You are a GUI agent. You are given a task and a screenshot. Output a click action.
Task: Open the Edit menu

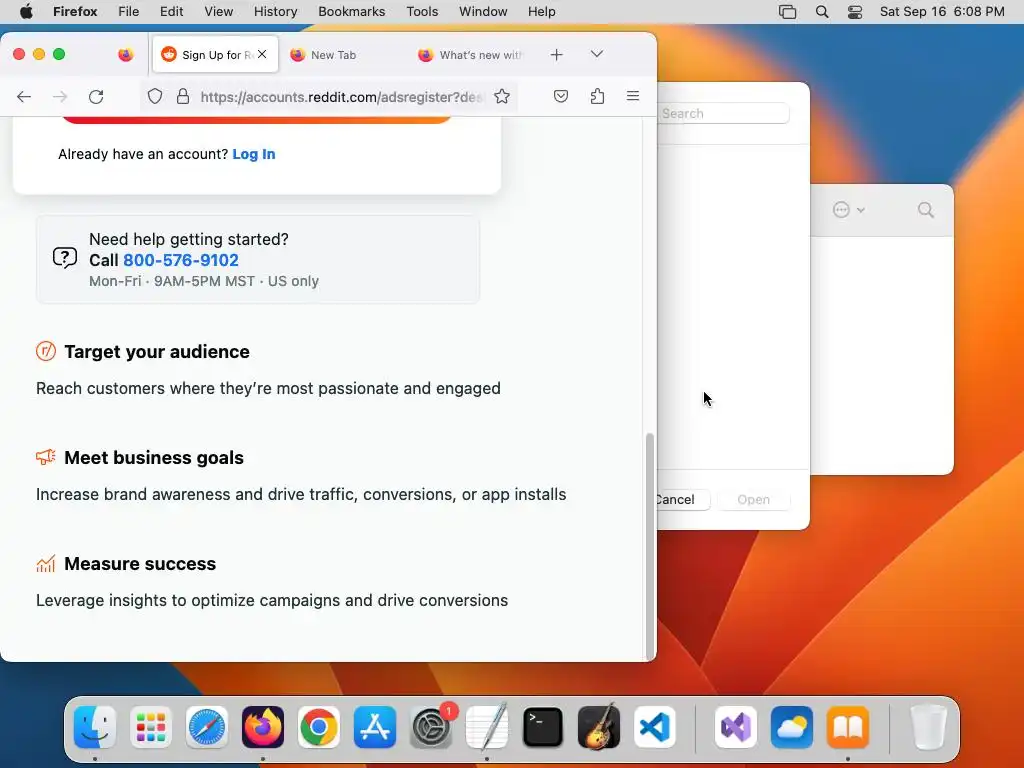click(172, 12)
